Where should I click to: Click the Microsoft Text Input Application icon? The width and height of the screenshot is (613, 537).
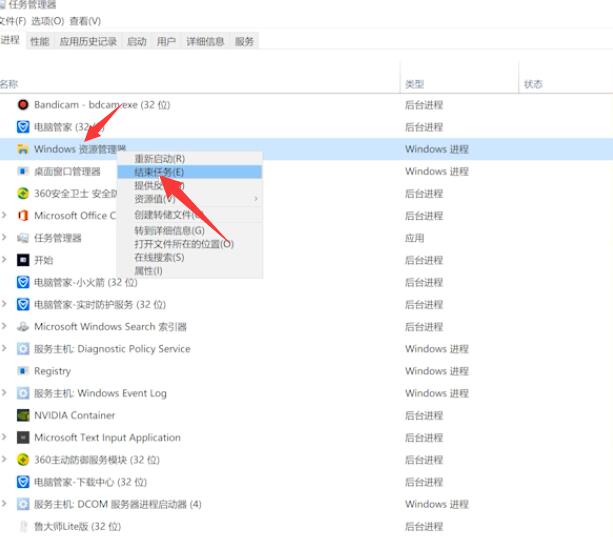pyautogui.click(x=23, y=437)
